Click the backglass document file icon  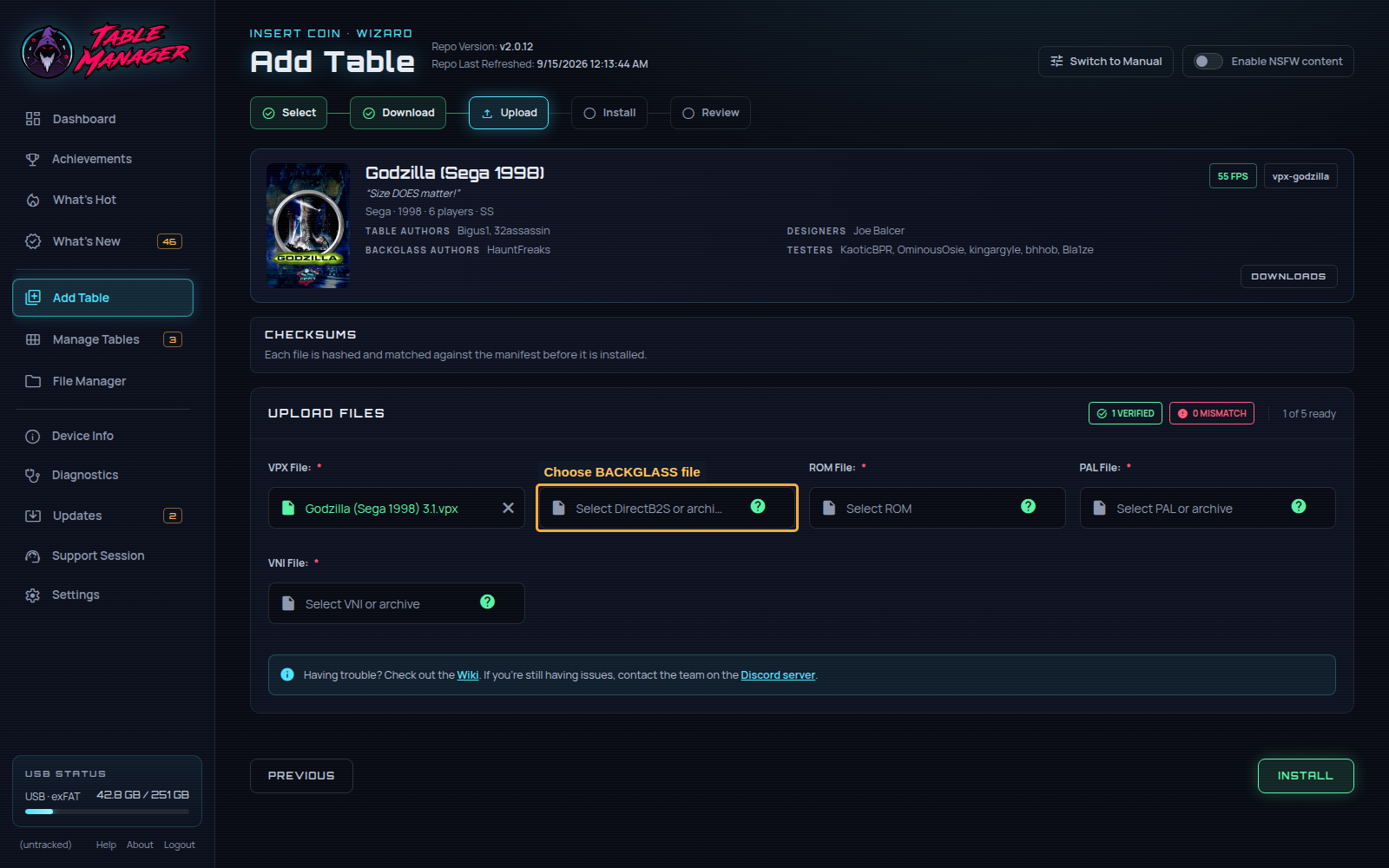(x=559, y=508)
